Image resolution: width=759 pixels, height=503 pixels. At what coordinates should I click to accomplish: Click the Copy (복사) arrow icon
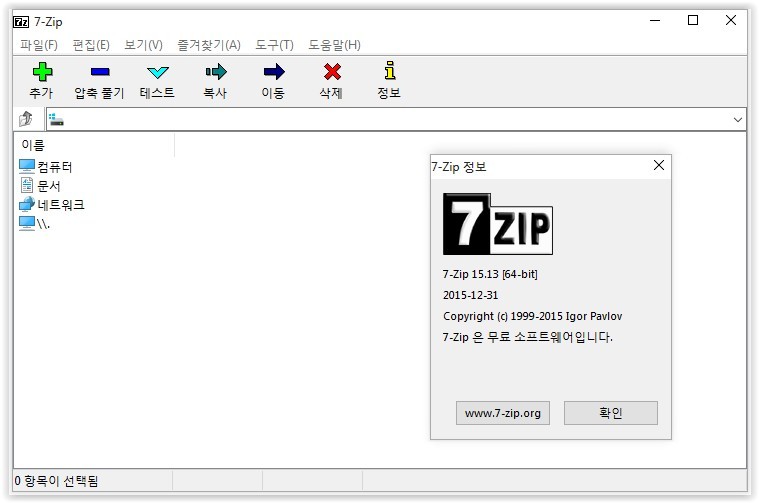[216, 72]
